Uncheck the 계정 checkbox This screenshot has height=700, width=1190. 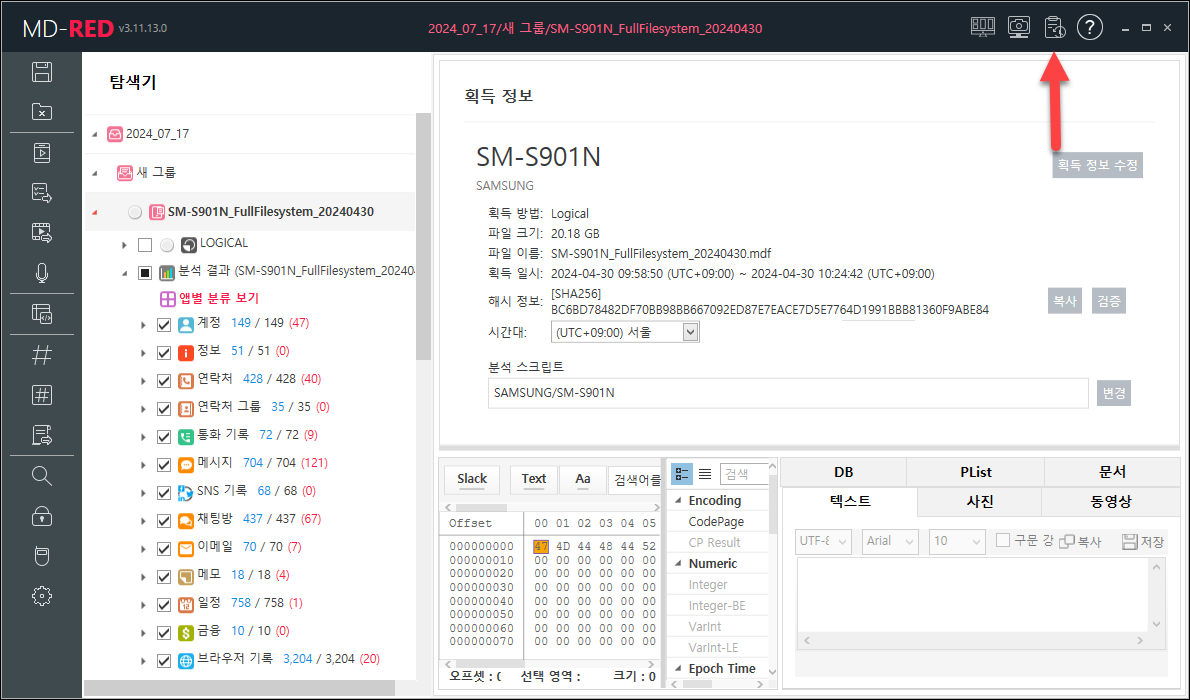coord(163,325)
